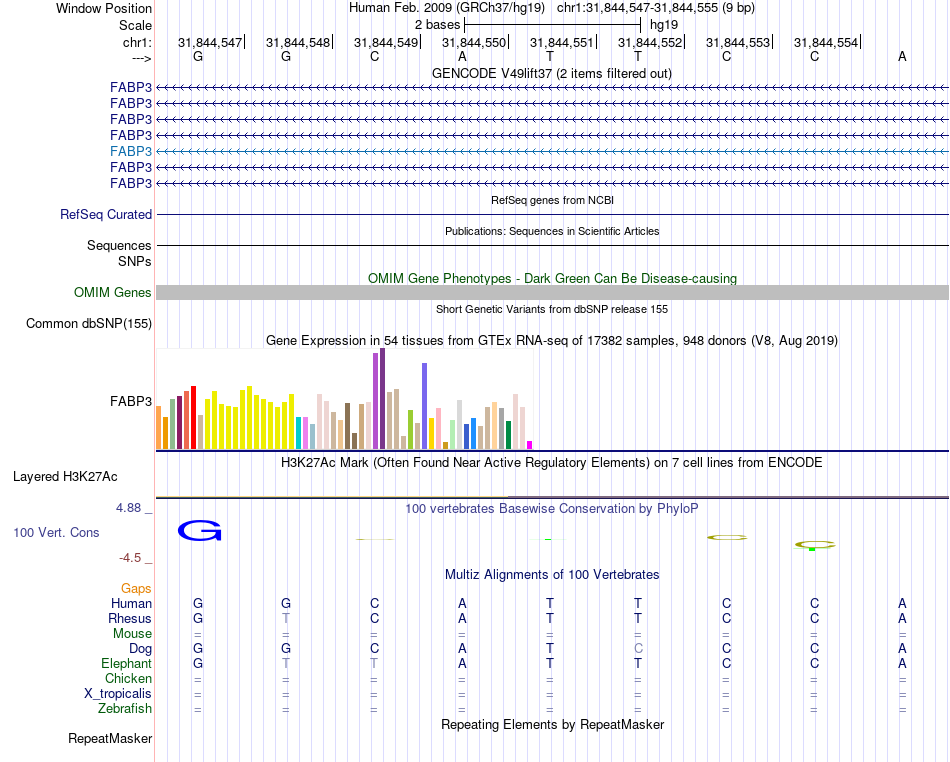Click the GENCODE V49lift37 track title

(x=551, y=74)
